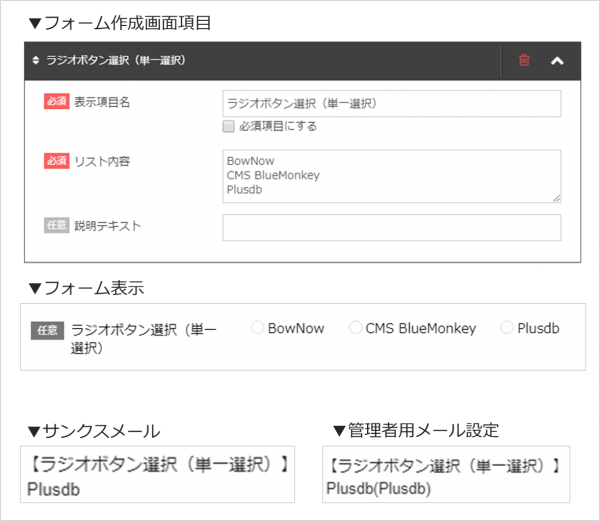Screen dimensions: 600x521
Task: Select the Plusdb radio button
Action: tap(507, 327)
